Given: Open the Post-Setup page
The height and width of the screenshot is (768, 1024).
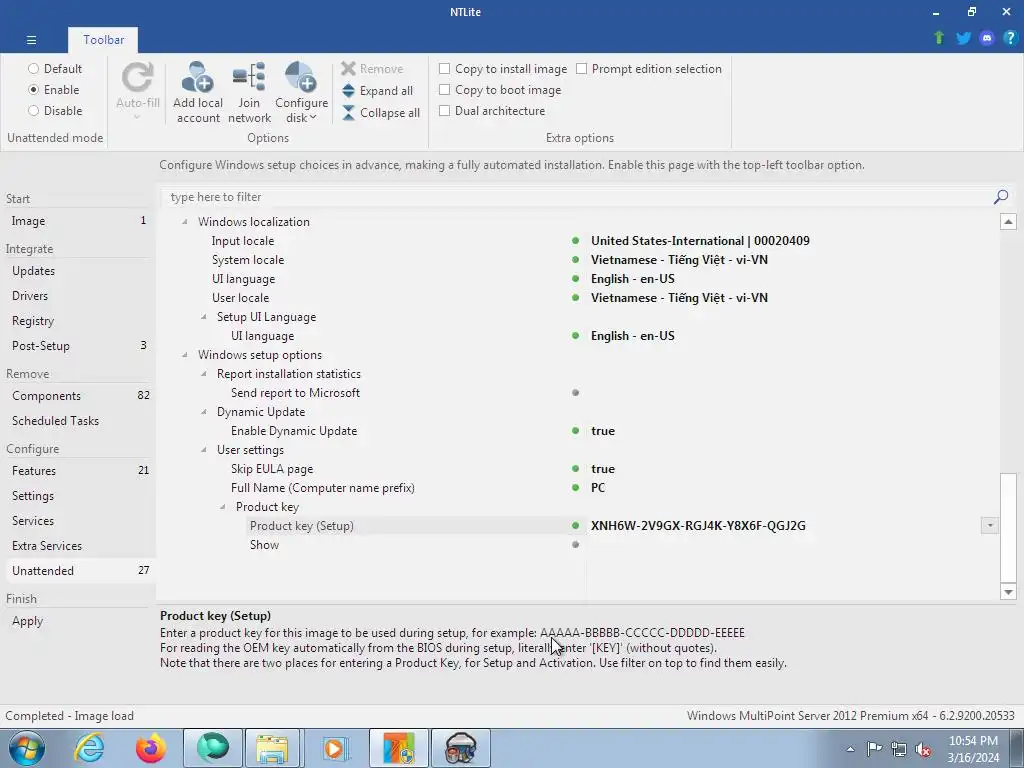Looking at the screenshot, I should pyautogui.click(x=78, y=345).
